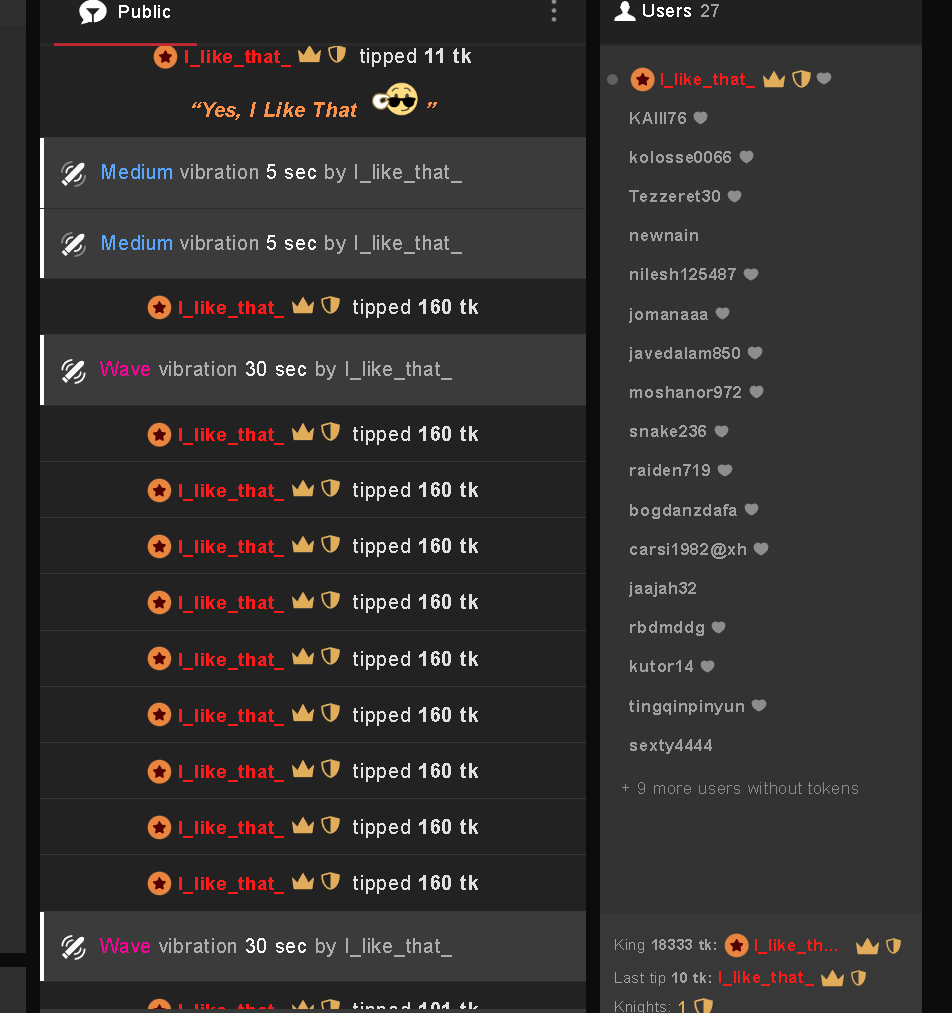
Task: Click the vibration icon on the top Wave row
Action: 73,370
